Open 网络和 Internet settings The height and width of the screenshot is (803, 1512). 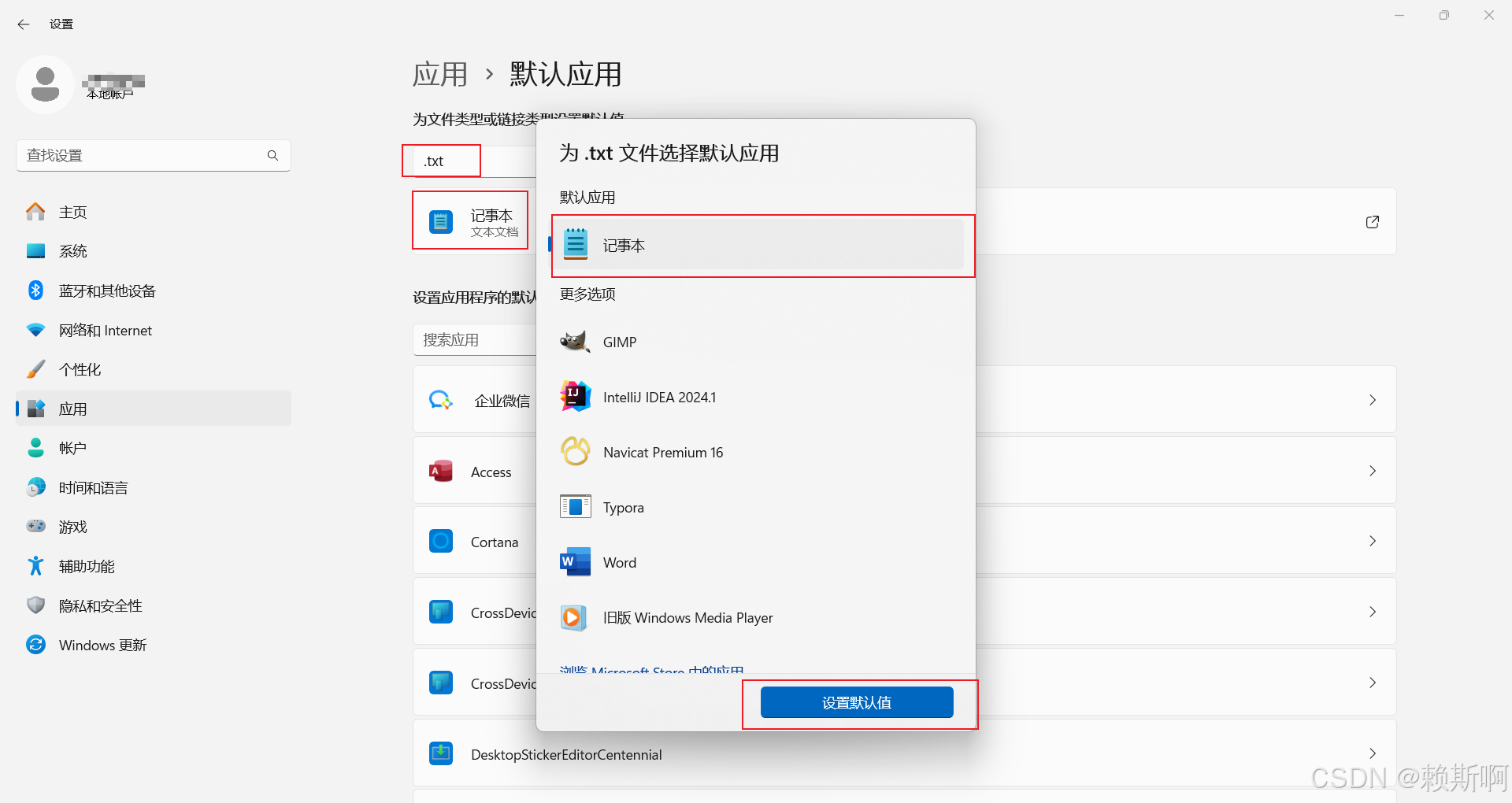(154, 330)
